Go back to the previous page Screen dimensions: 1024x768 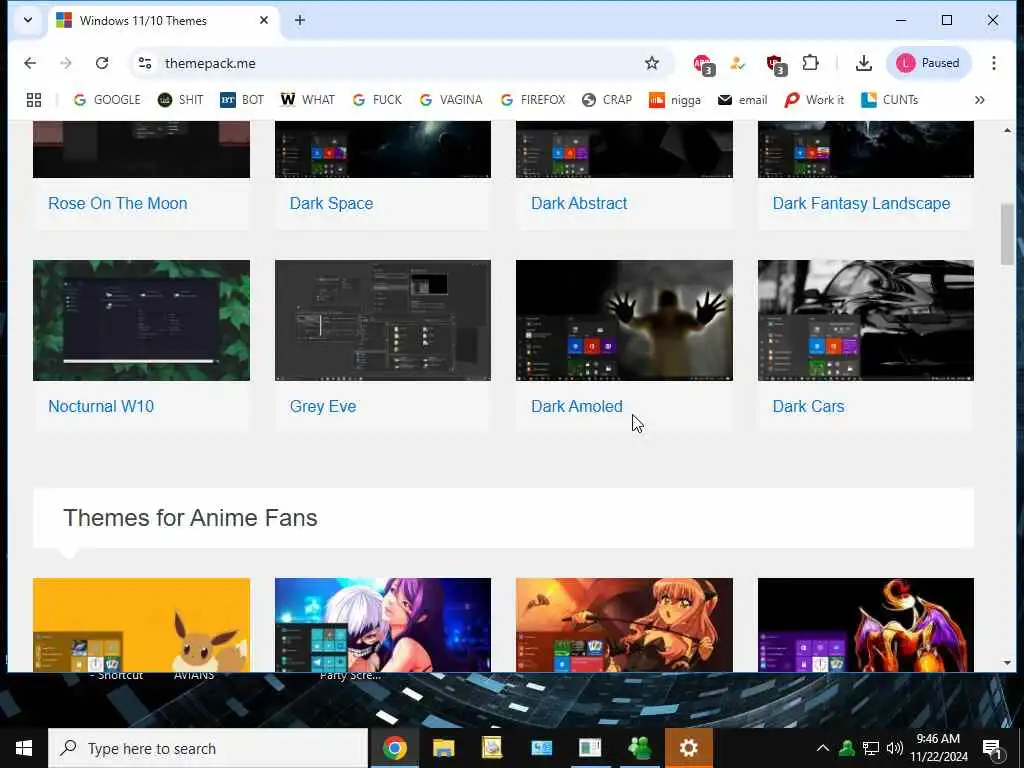click(30, 63)
